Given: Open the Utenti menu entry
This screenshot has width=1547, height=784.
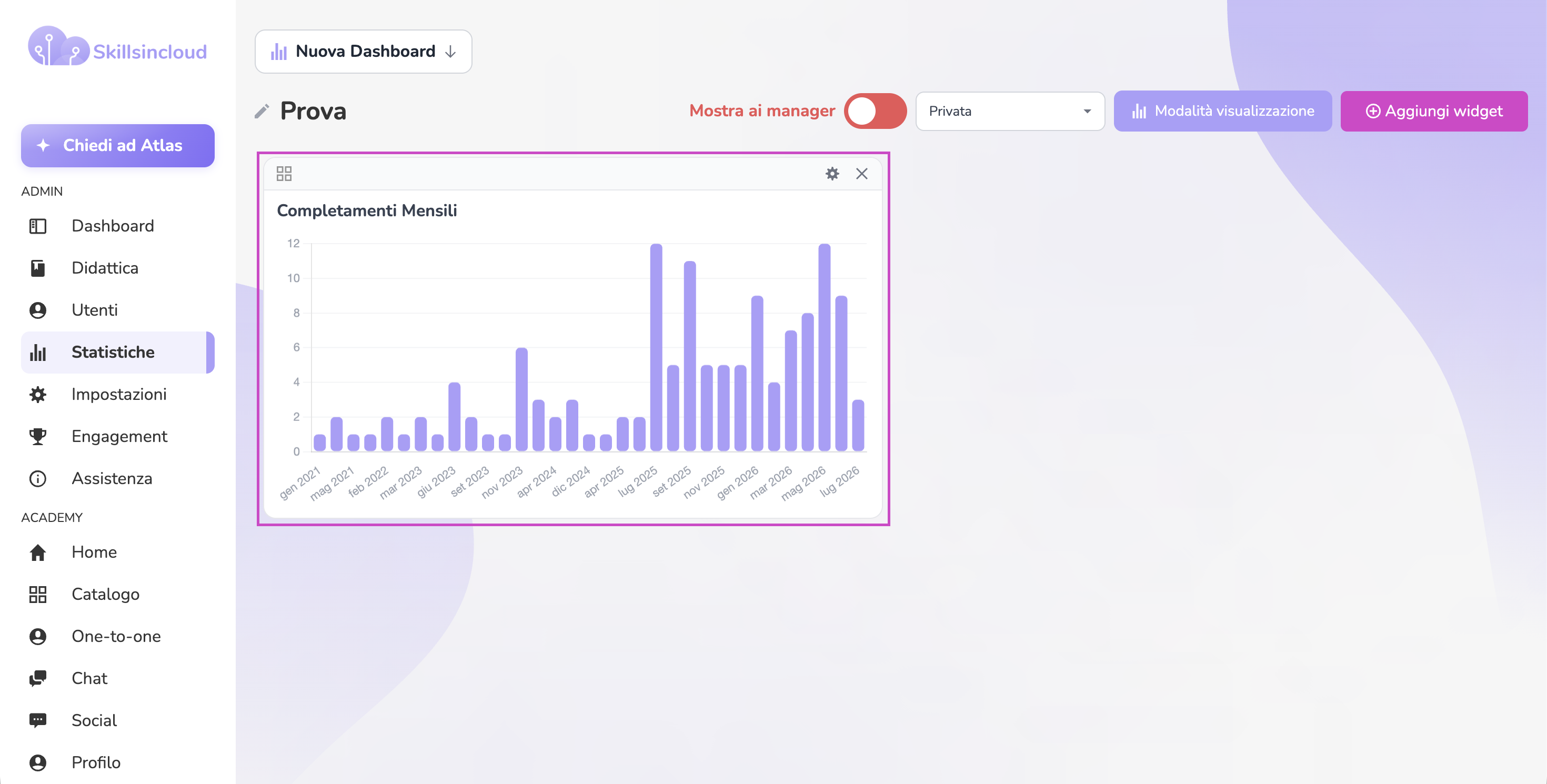Looking at the screenshot, I should [x=118, y=310].
